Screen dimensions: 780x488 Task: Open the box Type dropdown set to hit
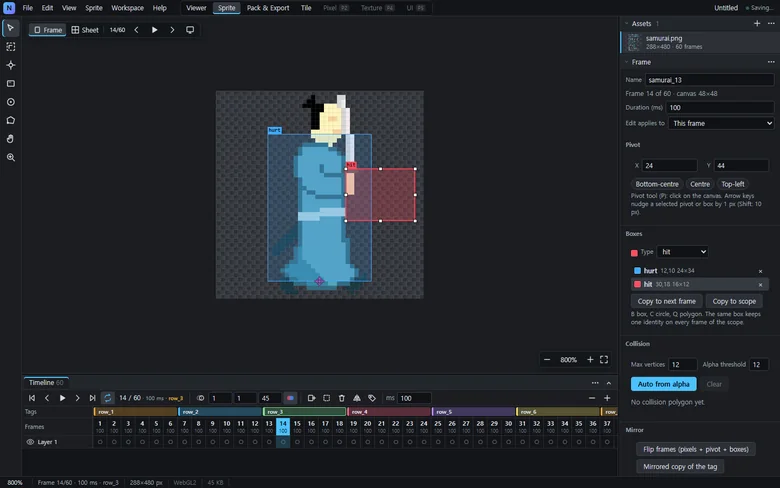pyautogui.click(x=682, y=252)
